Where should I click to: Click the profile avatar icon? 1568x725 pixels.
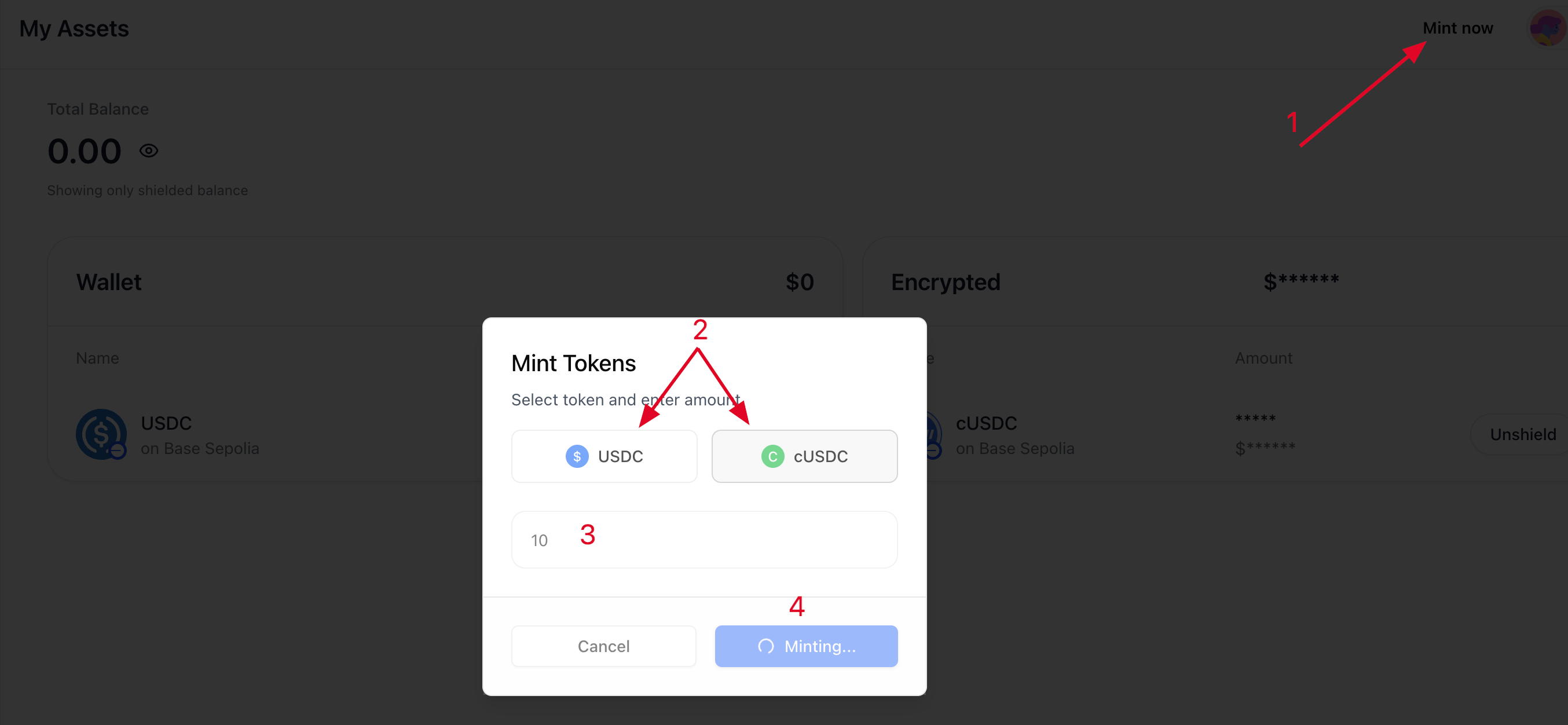(1547, 28)
